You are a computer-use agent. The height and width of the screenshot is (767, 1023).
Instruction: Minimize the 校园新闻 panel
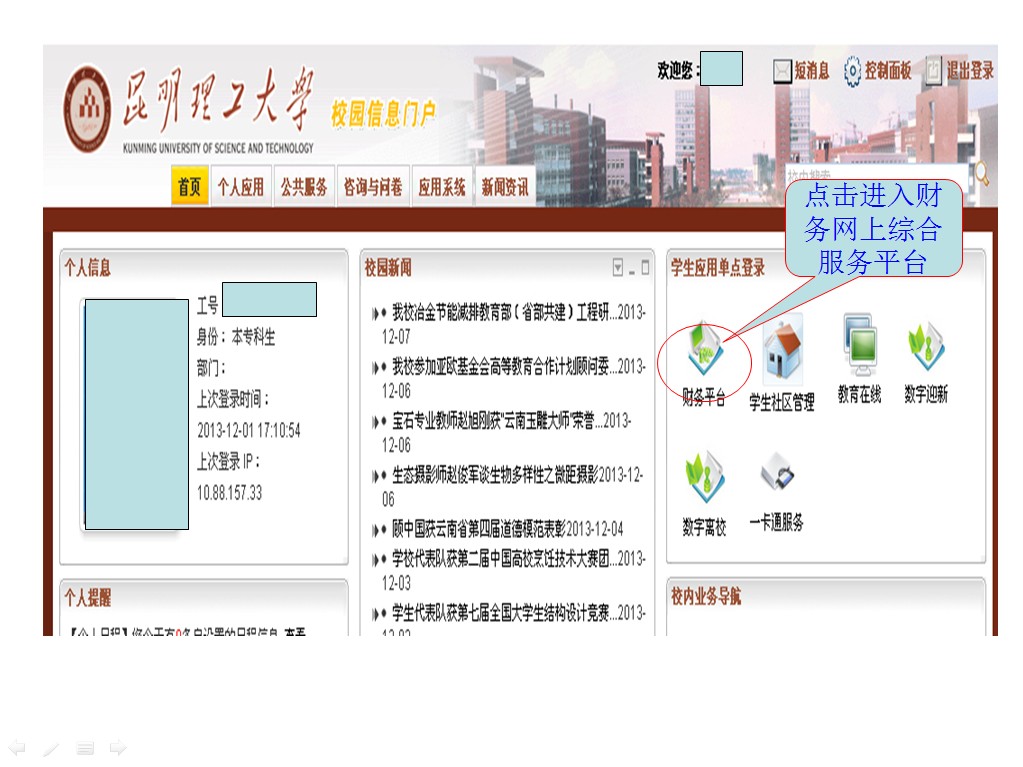point(632,267)
